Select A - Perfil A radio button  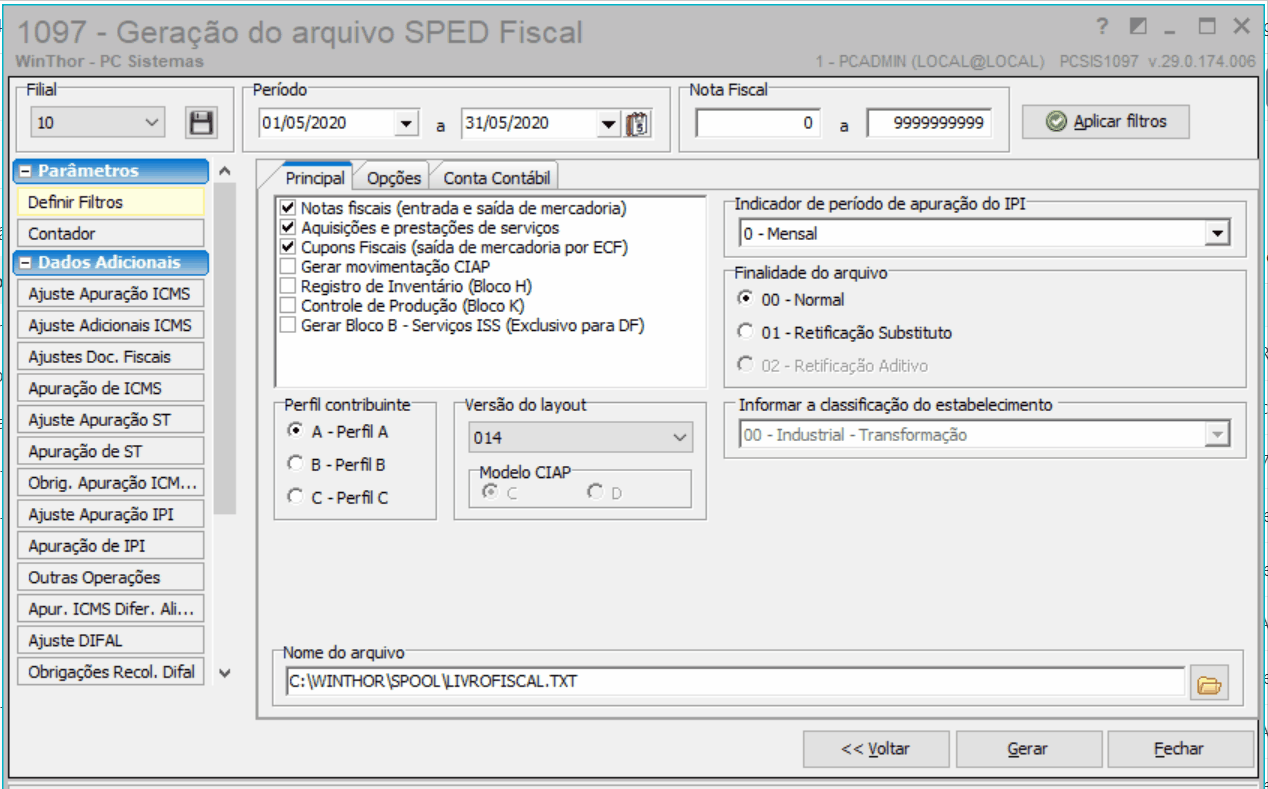coord(295,431)
